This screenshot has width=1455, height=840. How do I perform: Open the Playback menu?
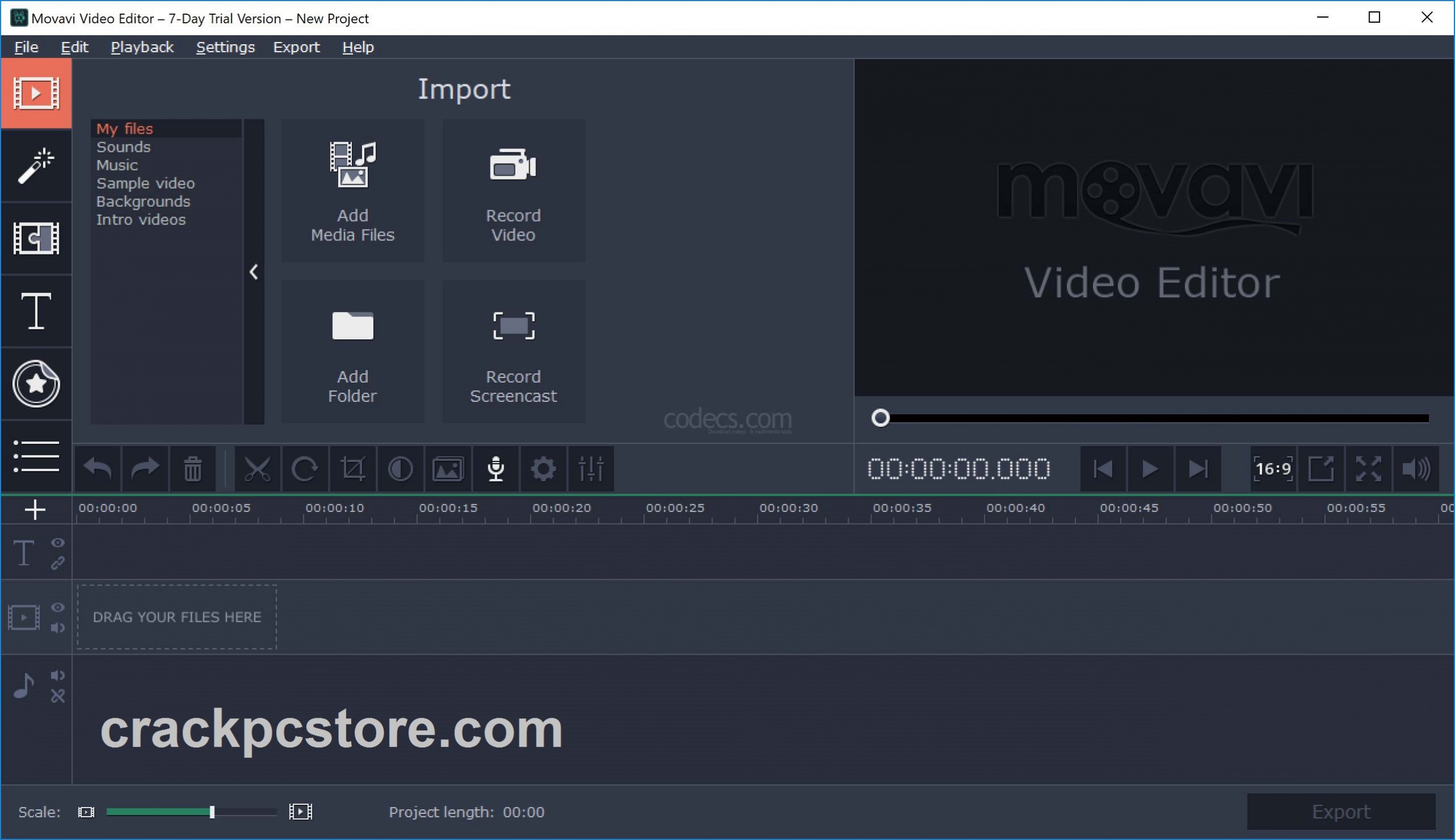(142, 47)
